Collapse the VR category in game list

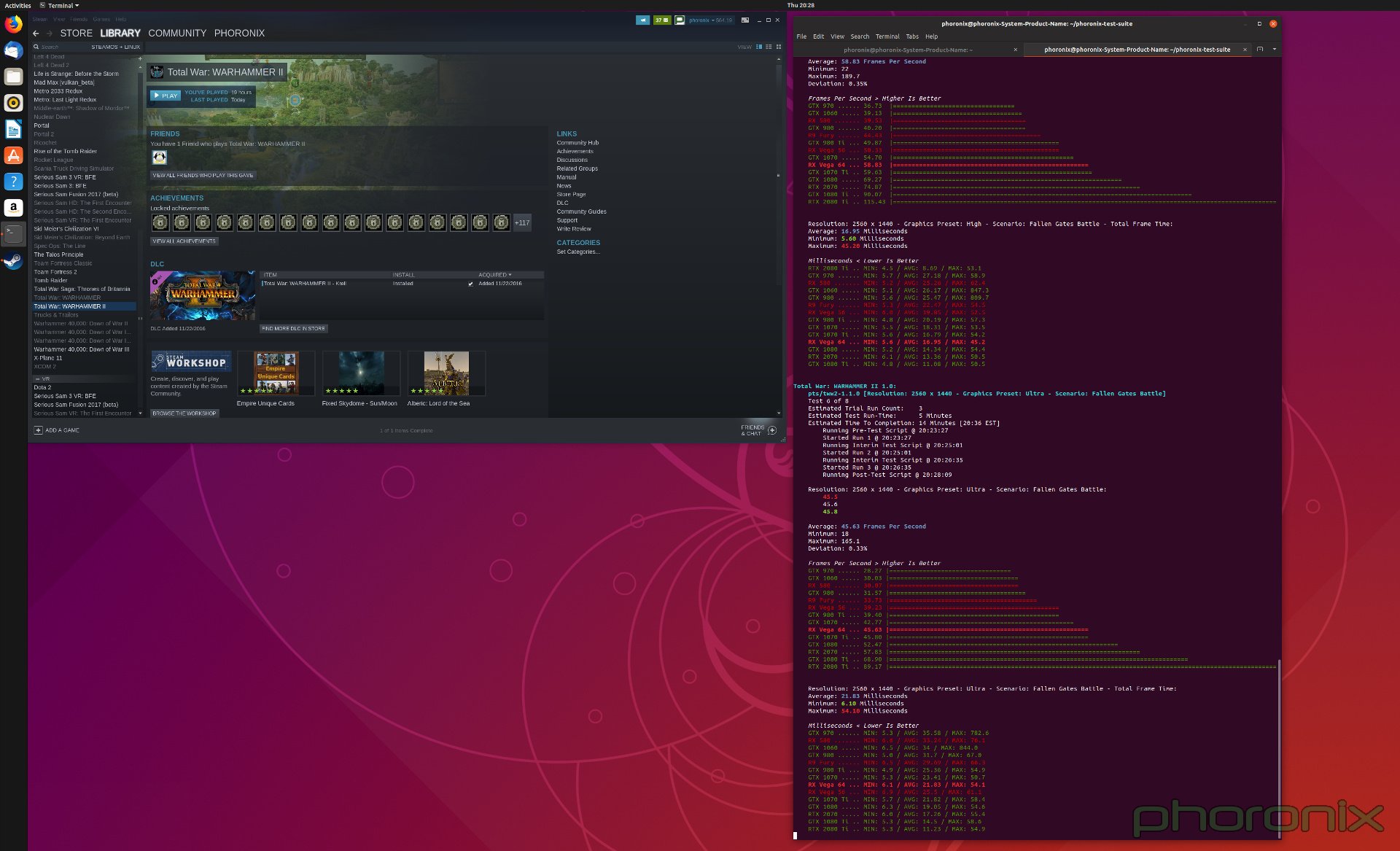coord(38,379)
